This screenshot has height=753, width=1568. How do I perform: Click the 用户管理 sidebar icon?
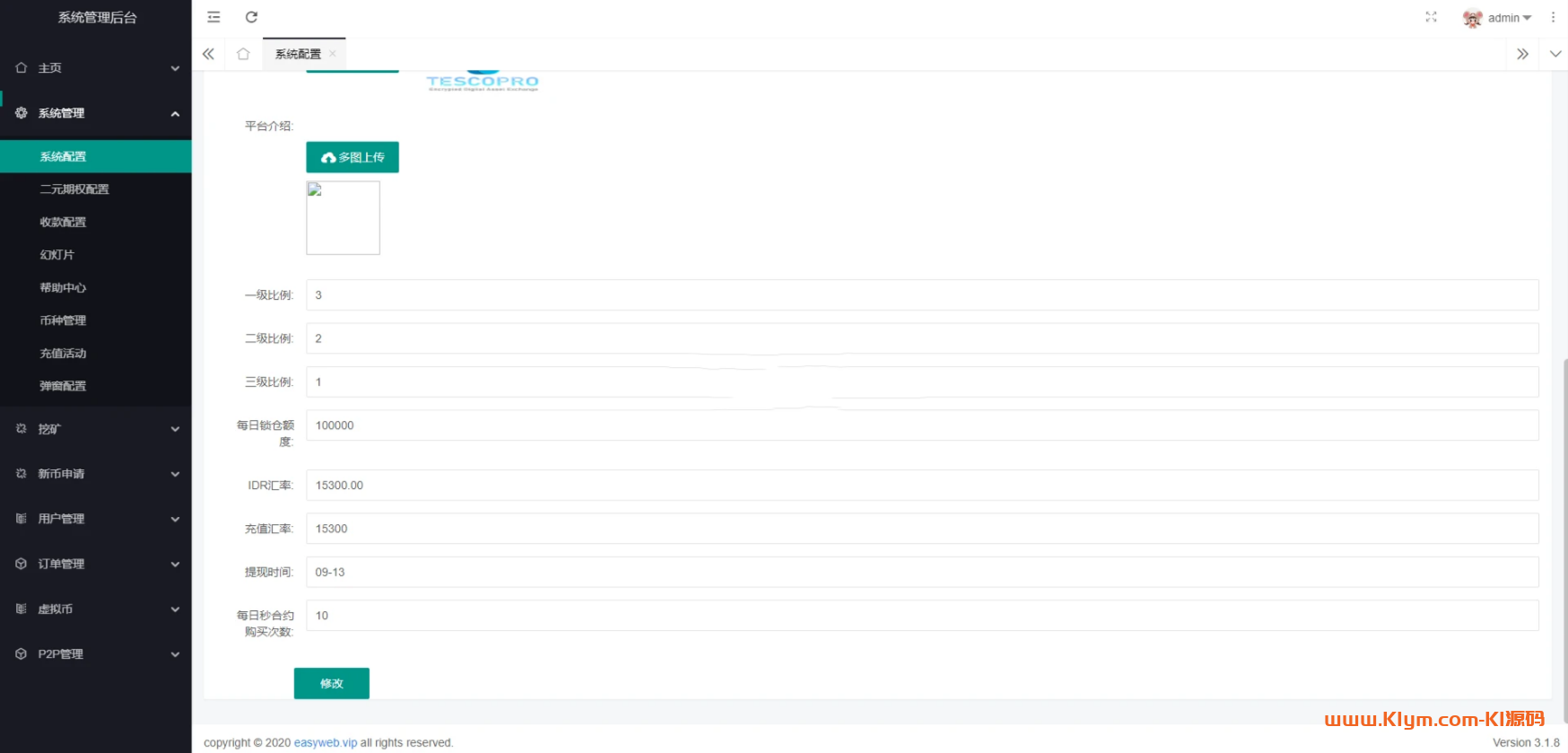(22, 519)
